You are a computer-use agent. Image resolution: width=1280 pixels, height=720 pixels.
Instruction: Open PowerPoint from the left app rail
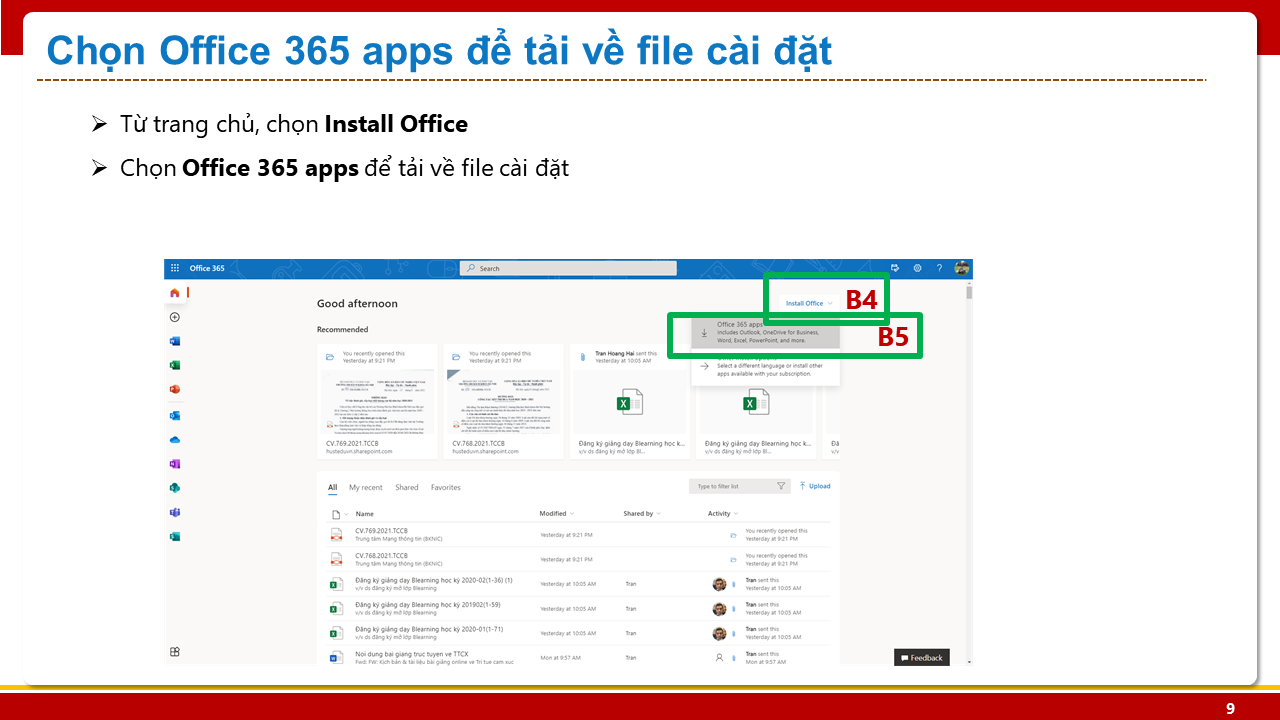(174, 388)
